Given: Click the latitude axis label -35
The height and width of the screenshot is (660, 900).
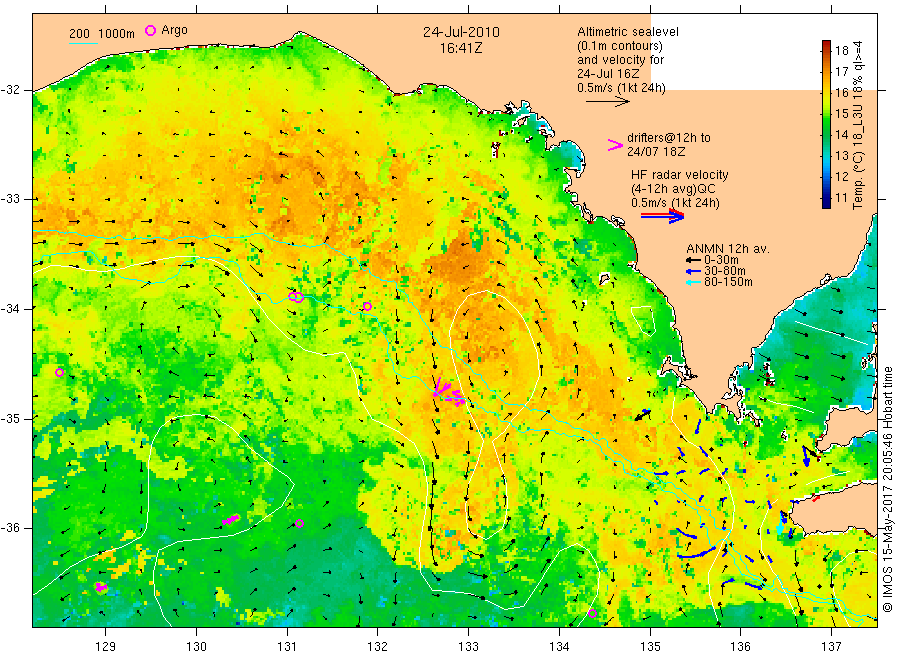Looking at the screenshot, I should pos(10,418).
